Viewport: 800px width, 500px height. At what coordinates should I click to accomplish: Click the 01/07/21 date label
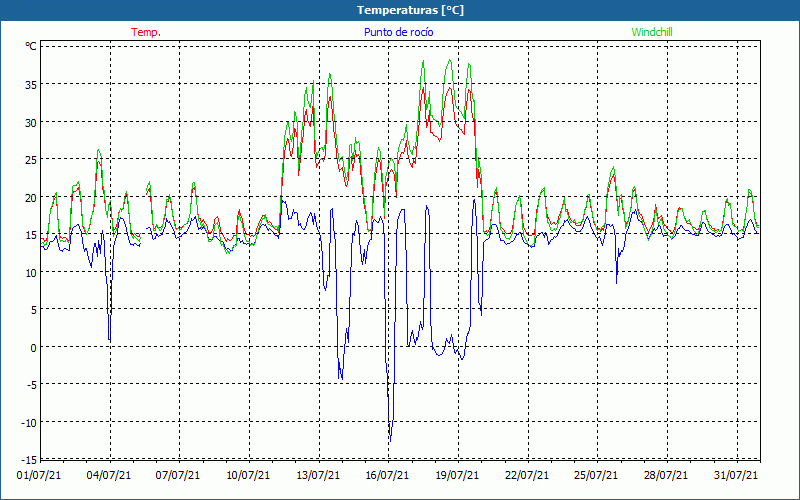pyautogui.click(x=39, y=476)
